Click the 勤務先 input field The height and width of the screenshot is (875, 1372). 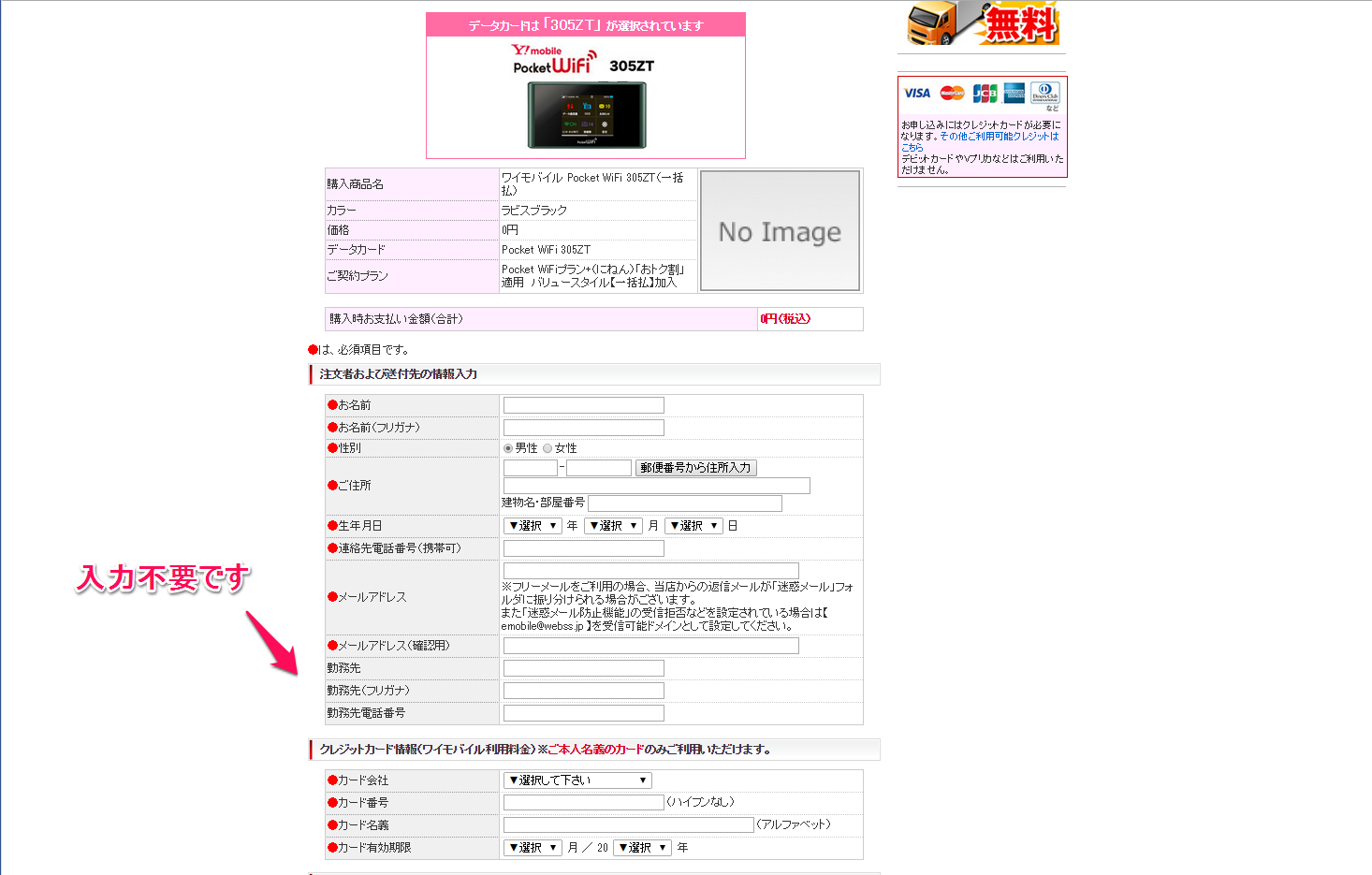click(584, 668)
